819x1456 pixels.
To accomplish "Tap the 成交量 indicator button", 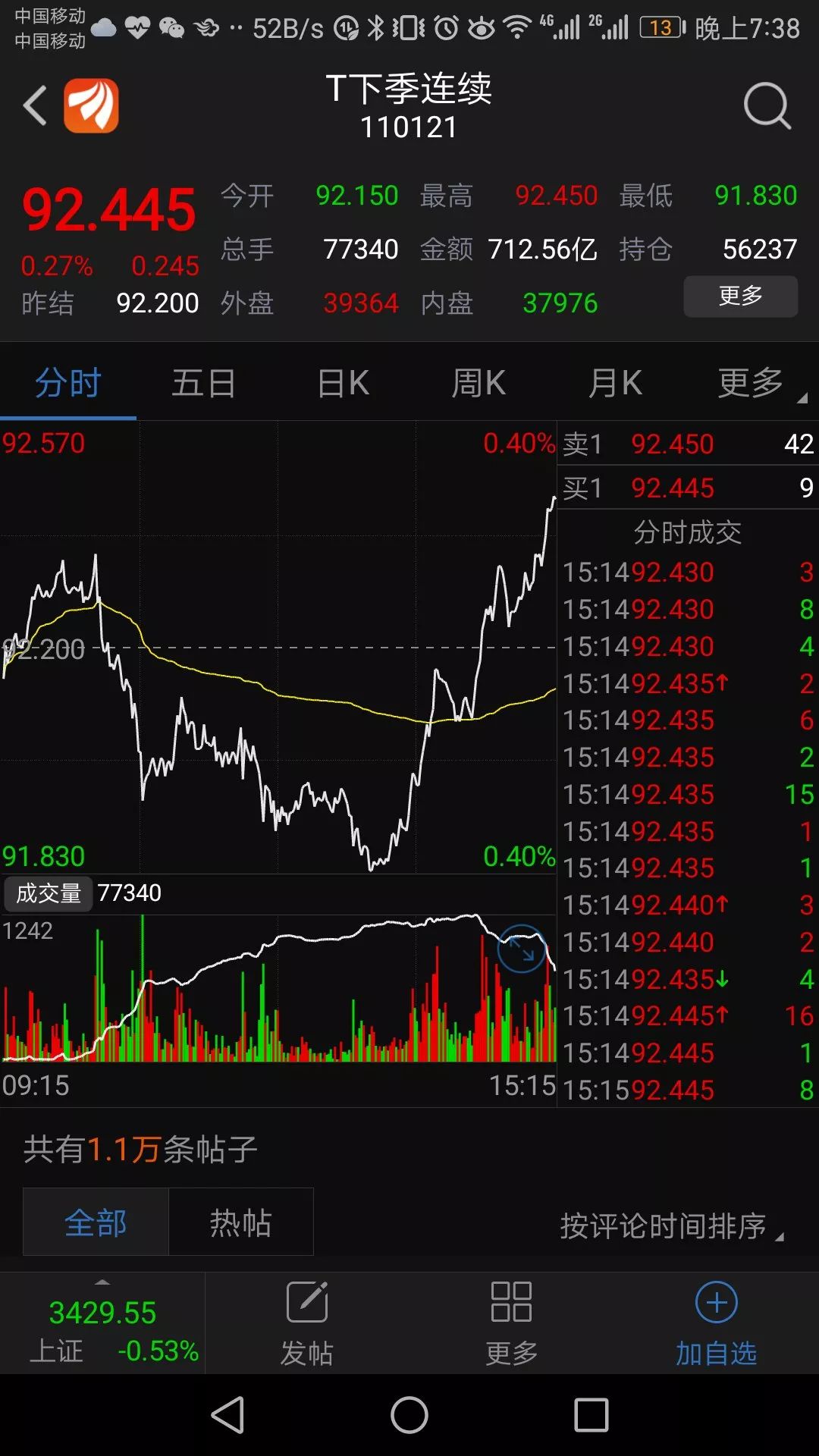I will coord(49,893).
